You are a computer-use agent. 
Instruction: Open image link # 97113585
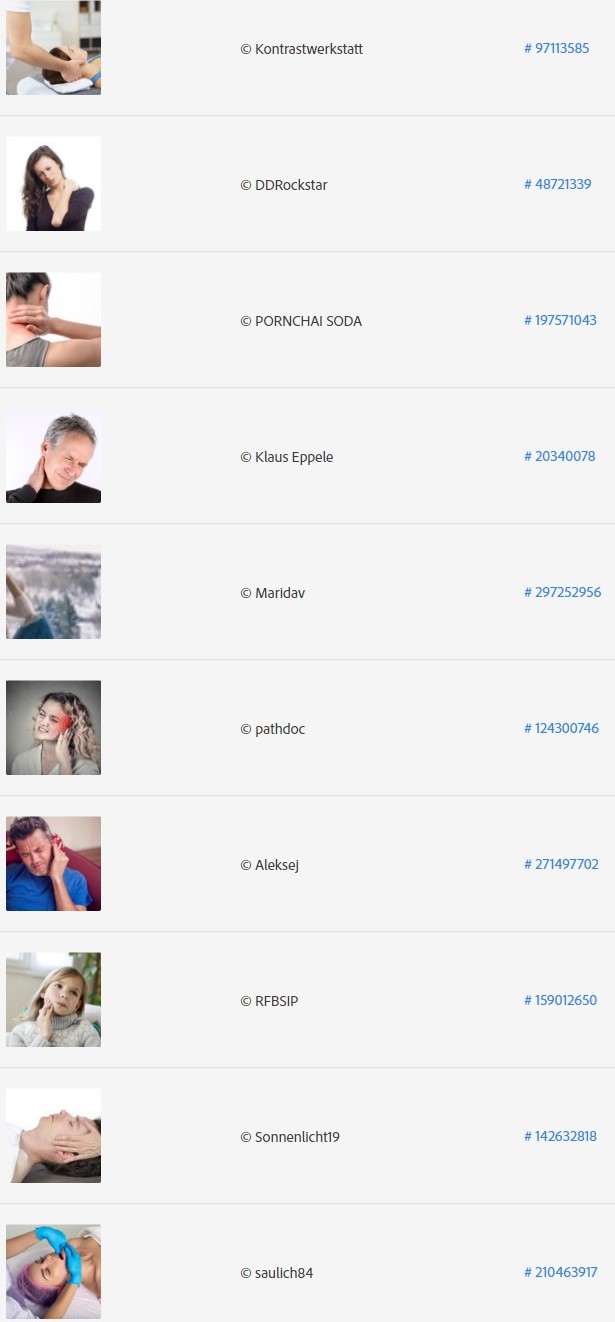click(557, 48)
